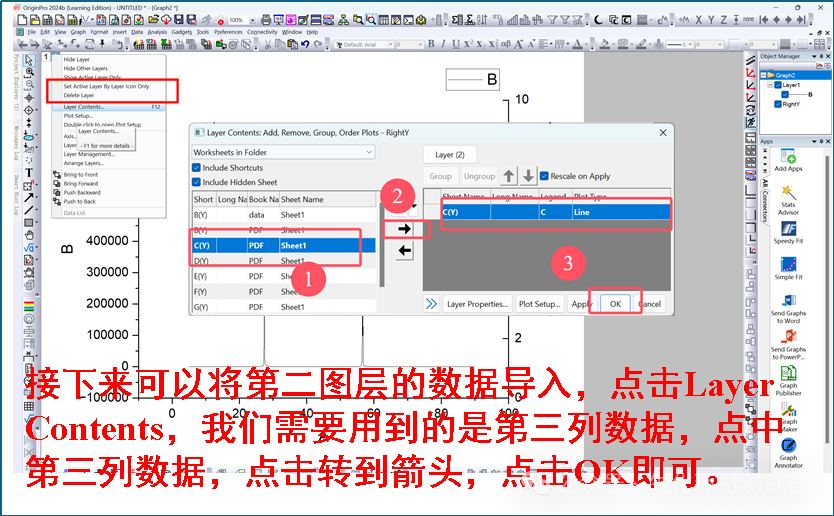Click the Cancel button
834x516 pixels.
click(x=650, y=304)
